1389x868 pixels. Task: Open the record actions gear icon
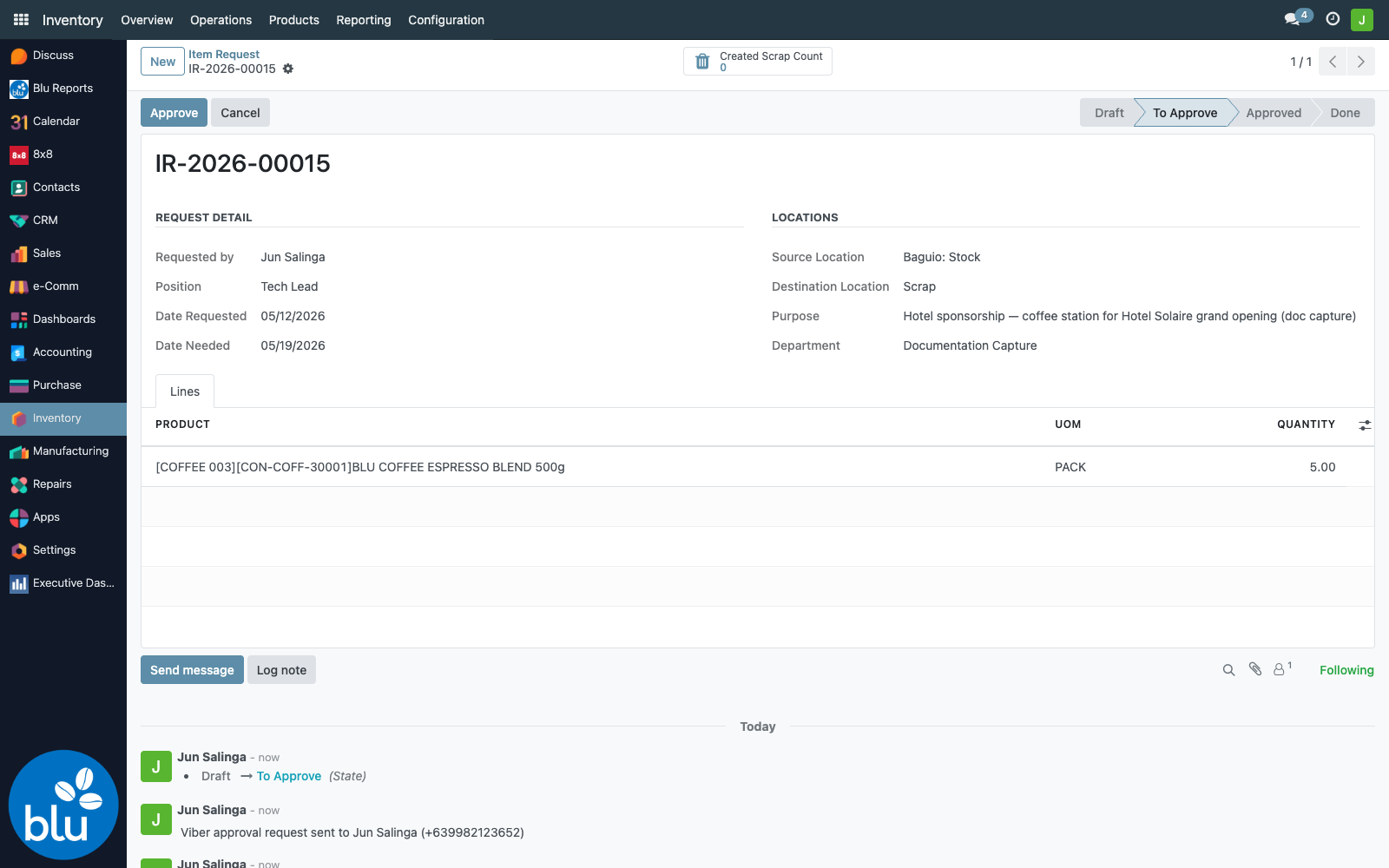click(x=288, y=69)
